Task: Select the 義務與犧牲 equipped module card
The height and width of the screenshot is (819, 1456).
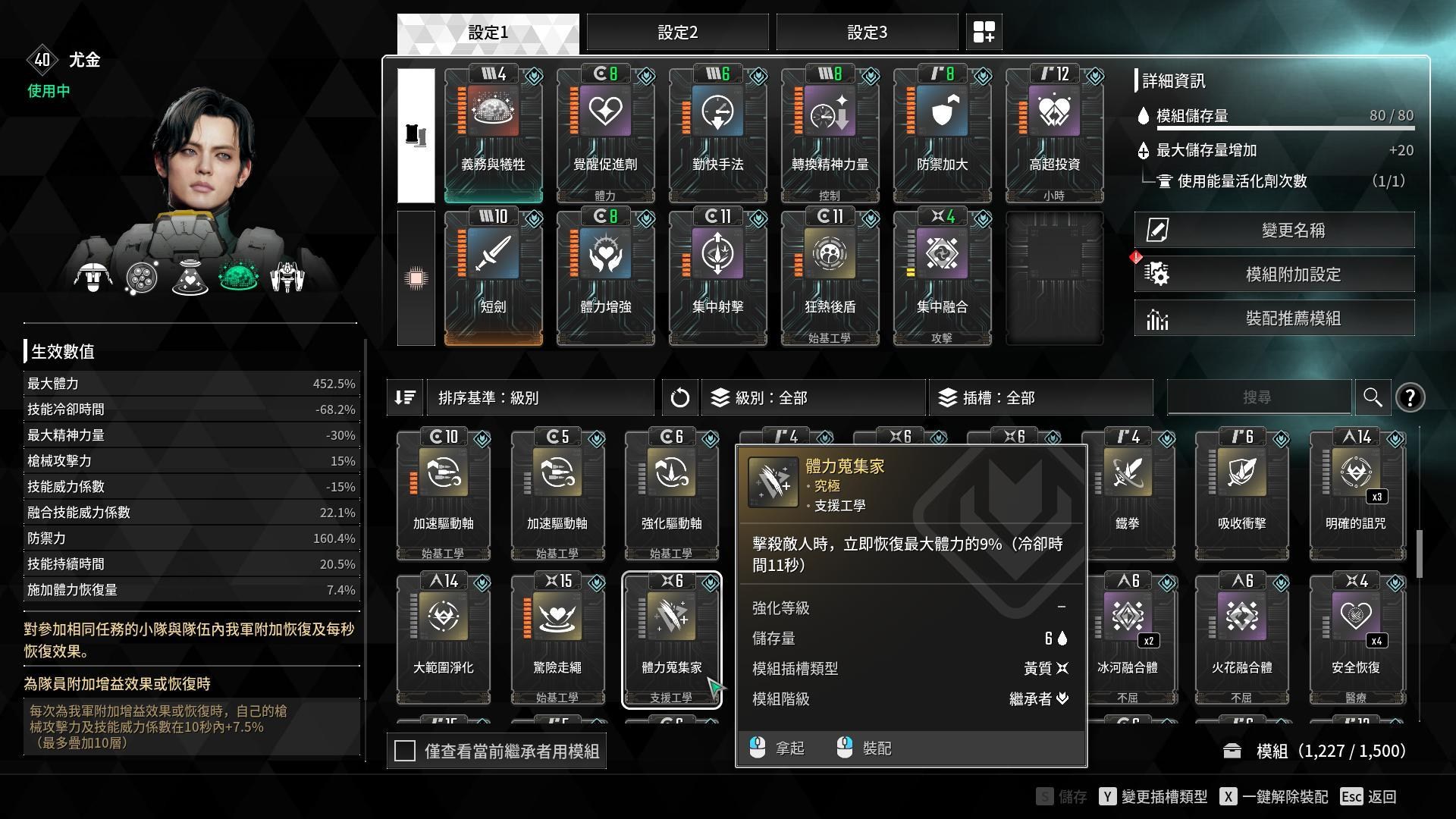Action: click(493, 136)
